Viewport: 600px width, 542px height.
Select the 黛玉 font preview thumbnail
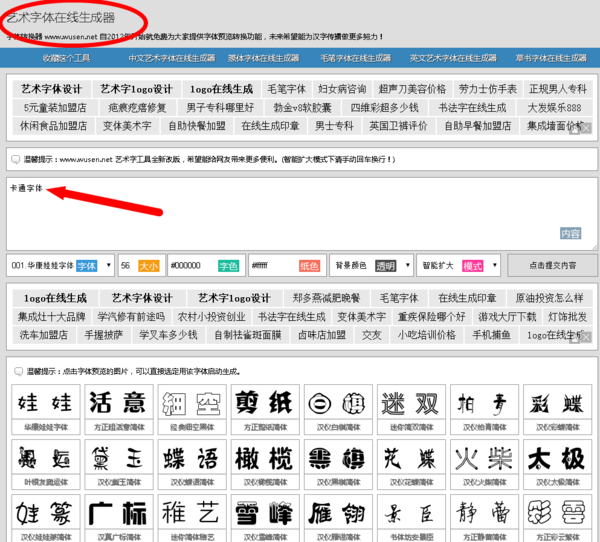pyautogui.click(x=119, y=465)
